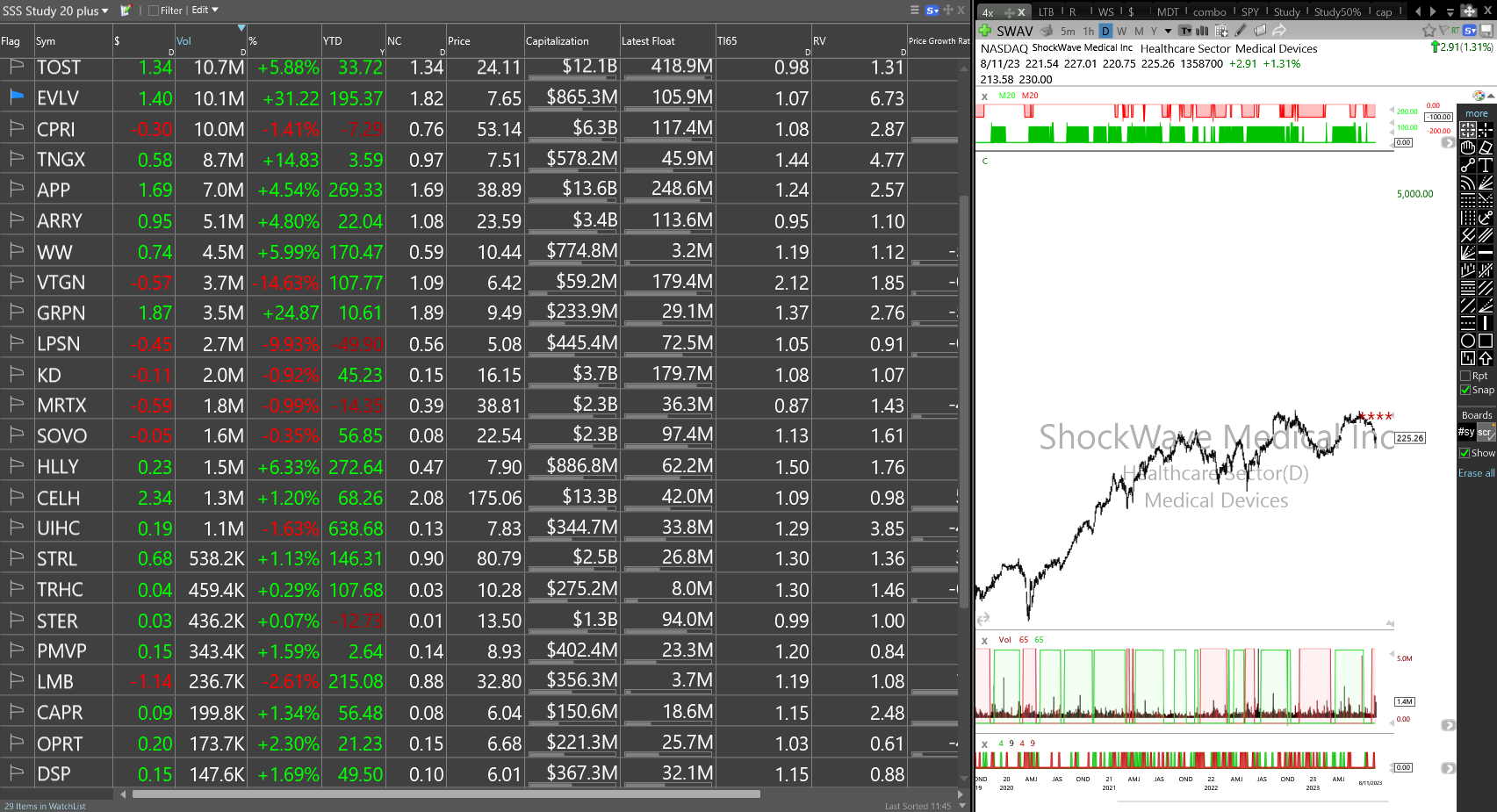Open the color palette icon above chart
1497x812 pixels.
[x=1478, y=95]
